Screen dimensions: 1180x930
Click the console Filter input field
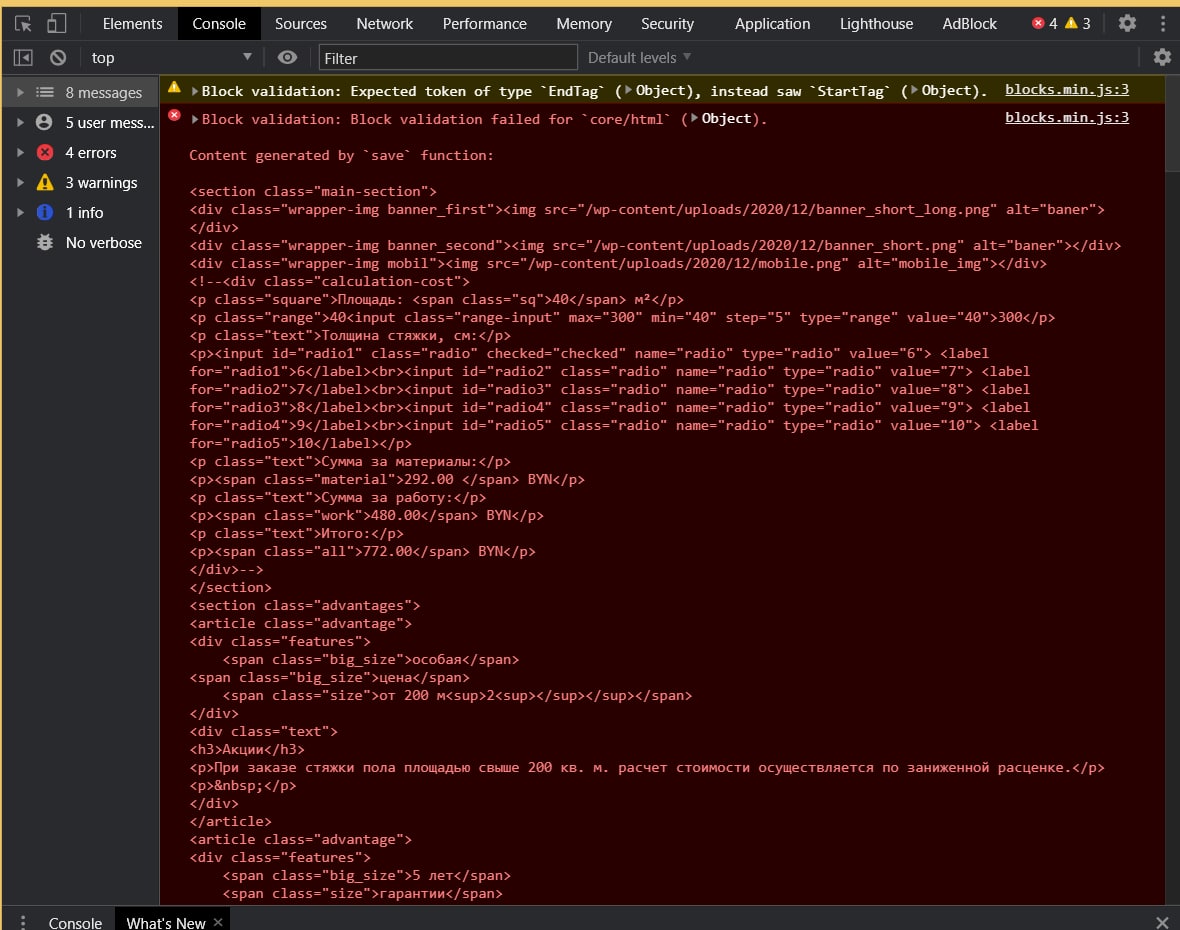[x=448, y=58]
